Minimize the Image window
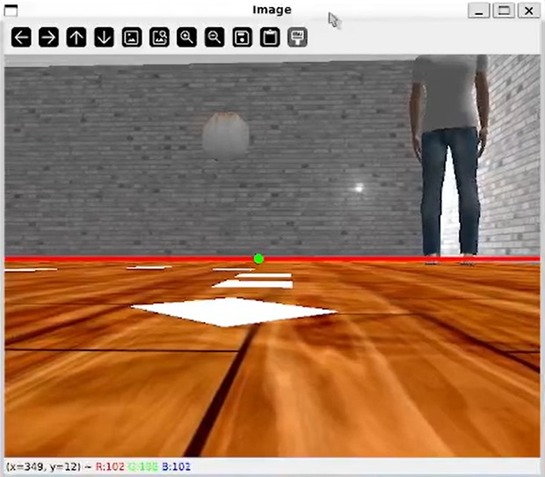 (x=479, y=10)
